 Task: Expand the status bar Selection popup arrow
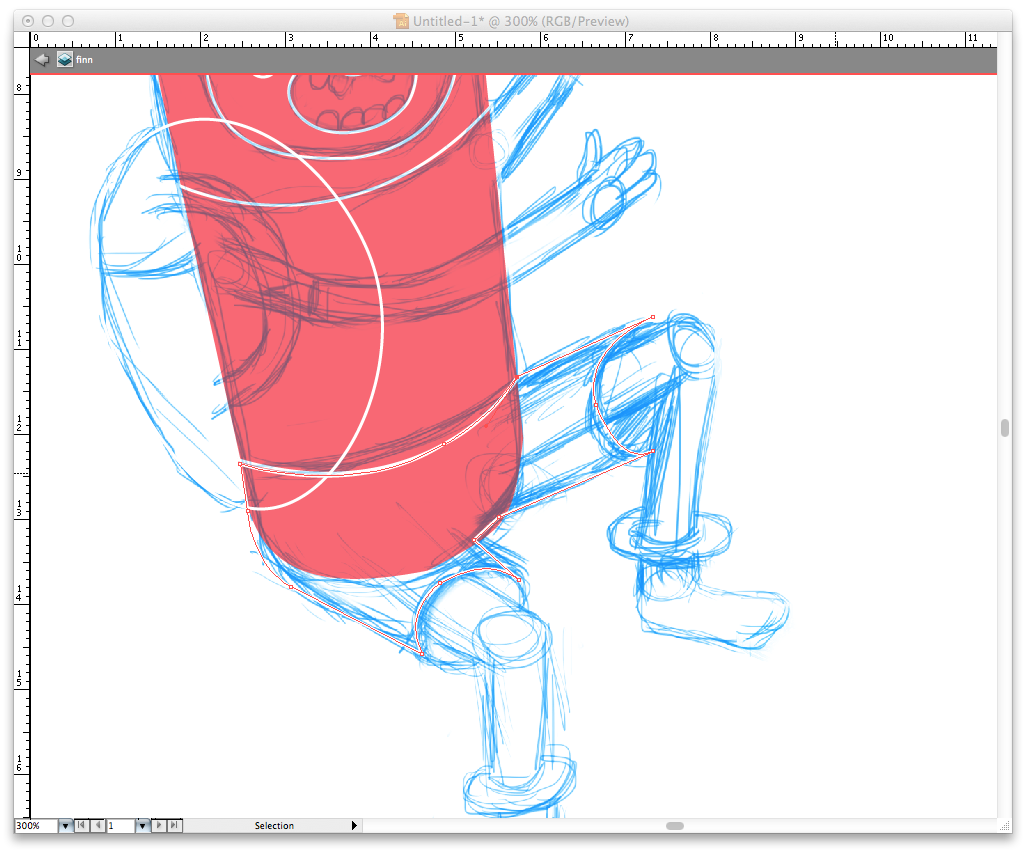(353, 826)
